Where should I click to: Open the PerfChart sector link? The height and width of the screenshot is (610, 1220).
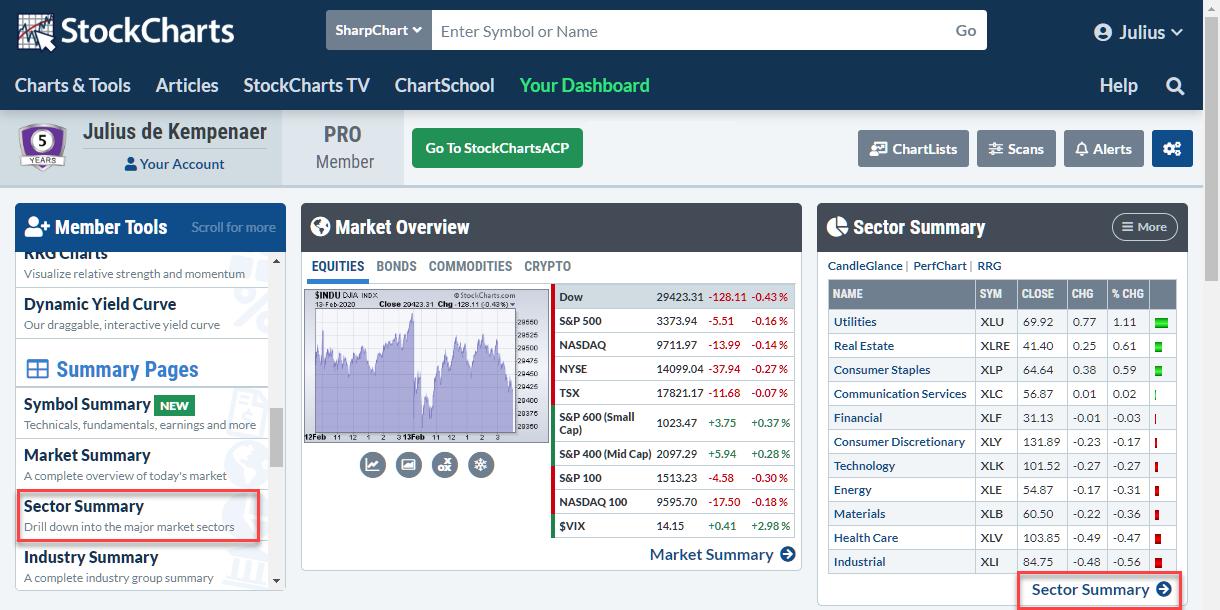940,266
